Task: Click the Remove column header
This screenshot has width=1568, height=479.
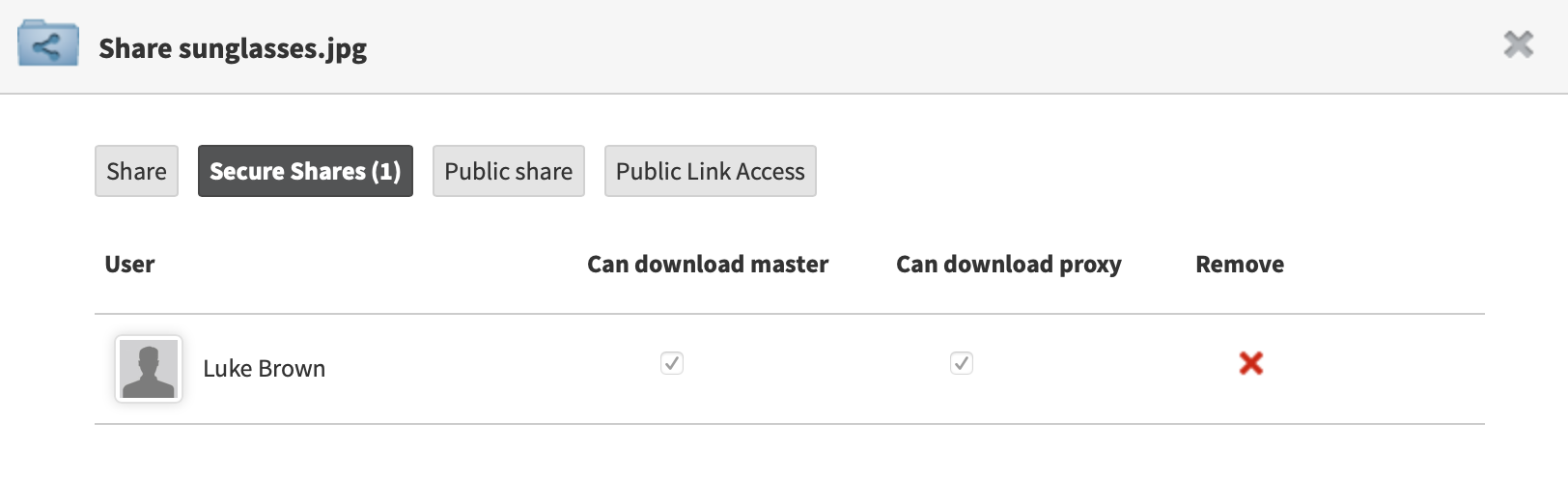Action: tap(1240, 265)
